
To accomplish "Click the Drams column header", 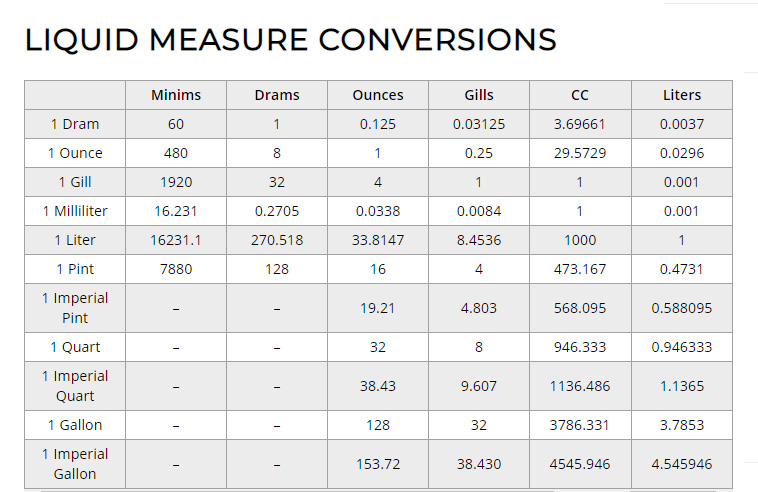I will [277, 95].
